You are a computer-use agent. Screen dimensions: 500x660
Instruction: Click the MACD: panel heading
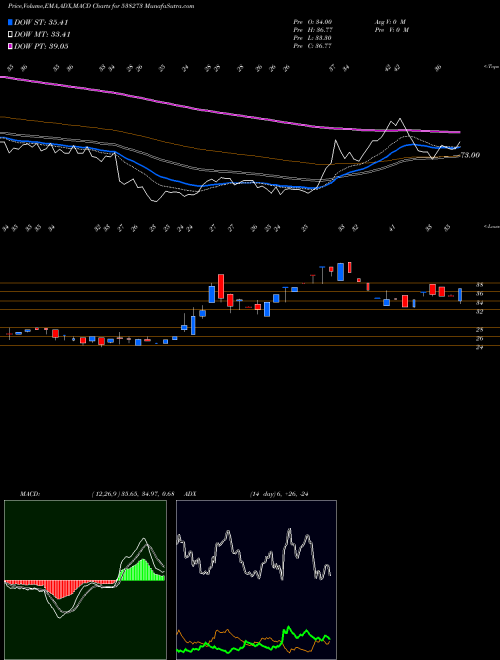(x=30, y=494)
